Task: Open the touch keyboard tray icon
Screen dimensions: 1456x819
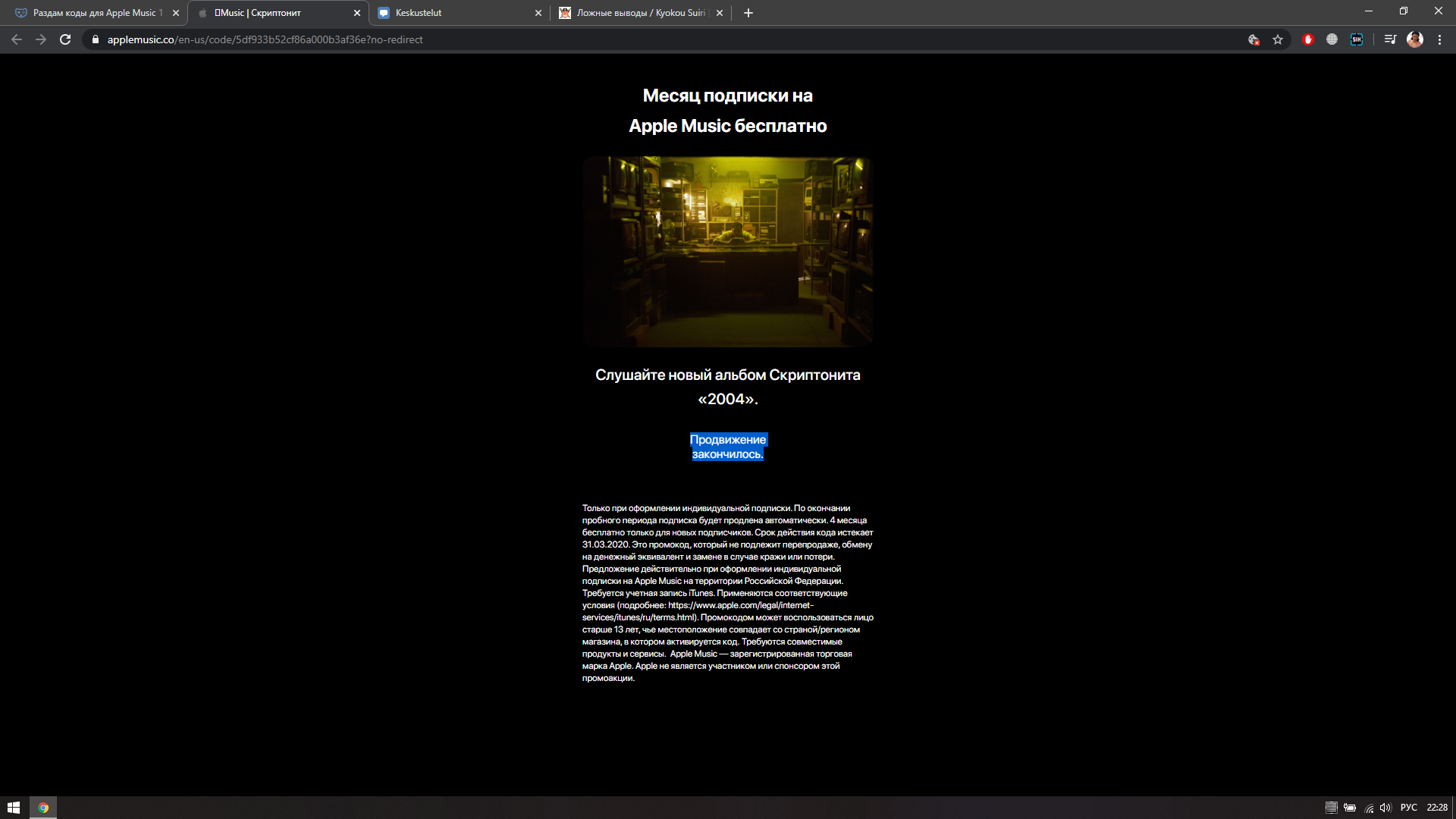Action: [x=1331, y=808]
